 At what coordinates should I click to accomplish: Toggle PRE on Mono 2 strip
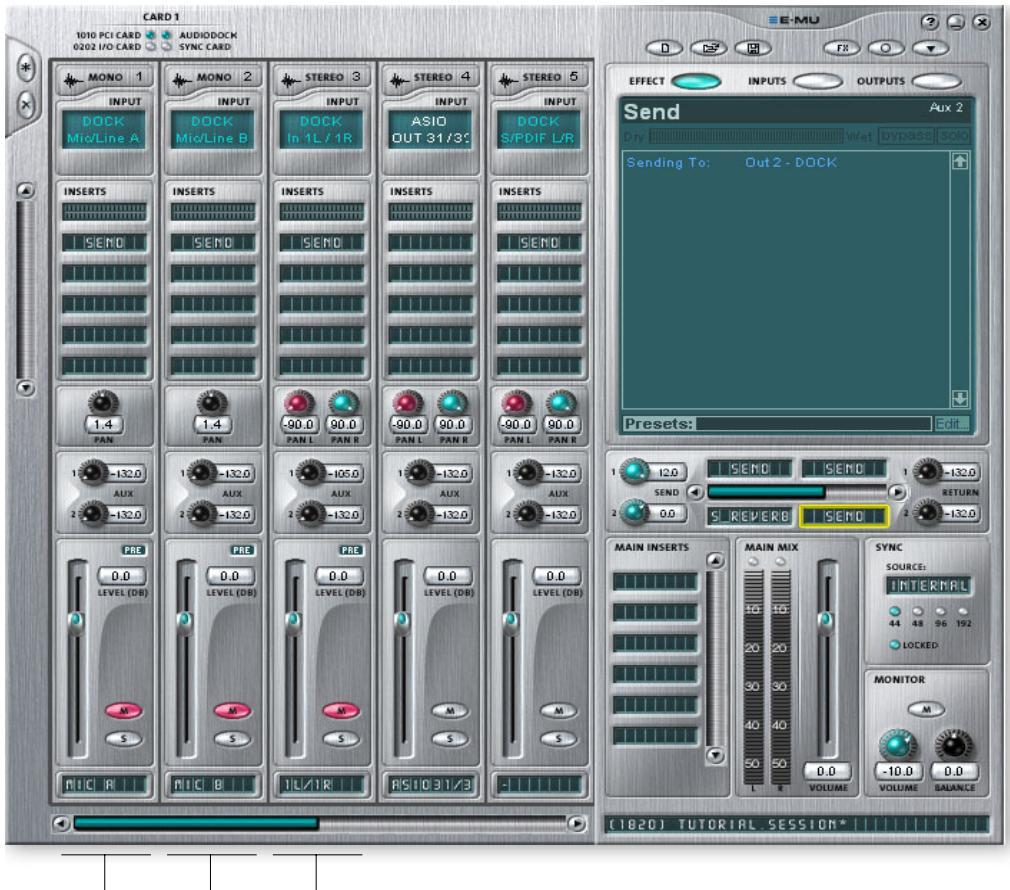[x=242, y=550]
